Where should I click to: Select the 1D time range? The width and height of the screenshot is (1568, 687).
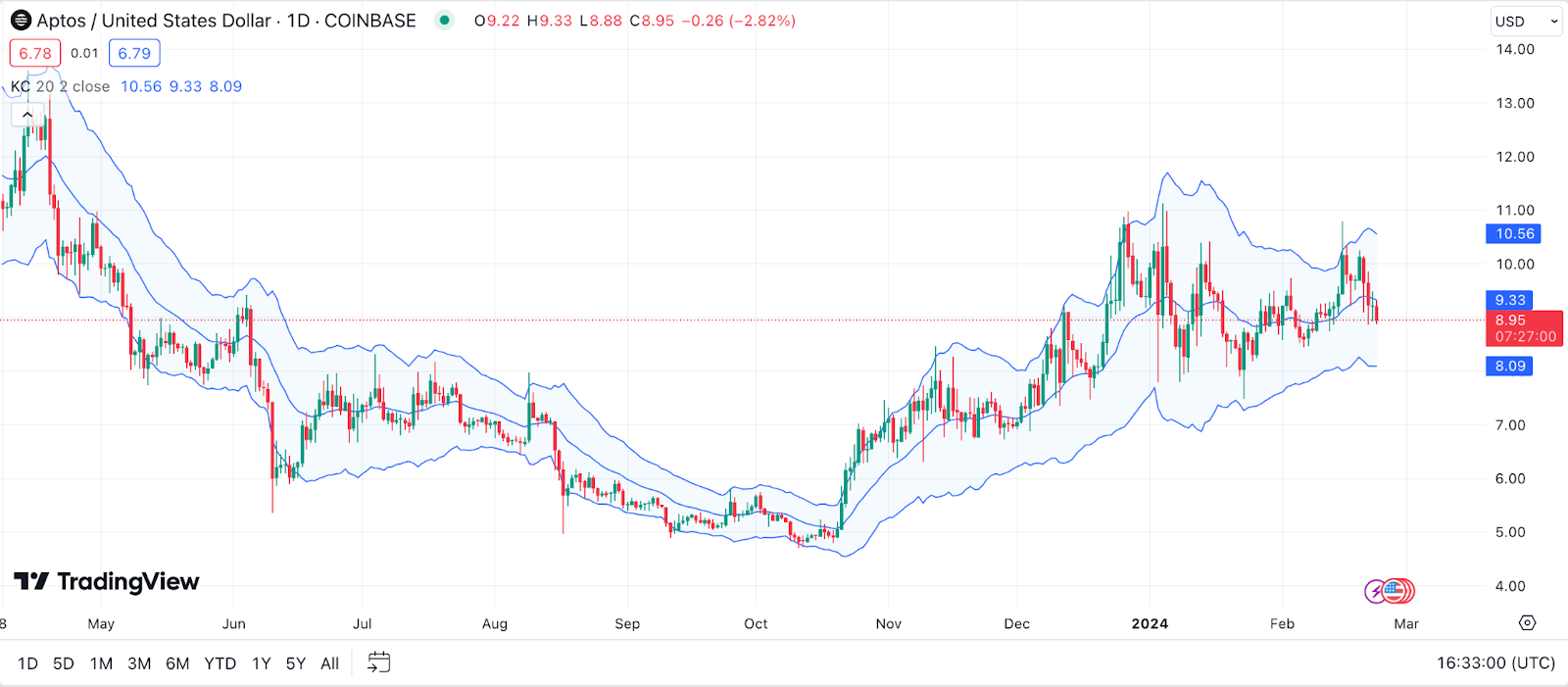click(x=28, y=663)
